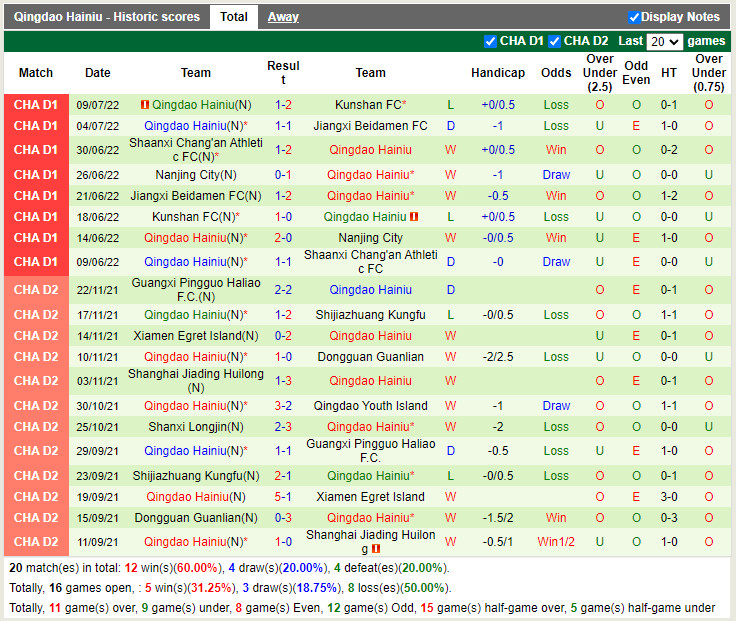Toggle the Display Notes checkbox
Image resolution: width=736 pixels, height=621 pixels.
[634, 17]
